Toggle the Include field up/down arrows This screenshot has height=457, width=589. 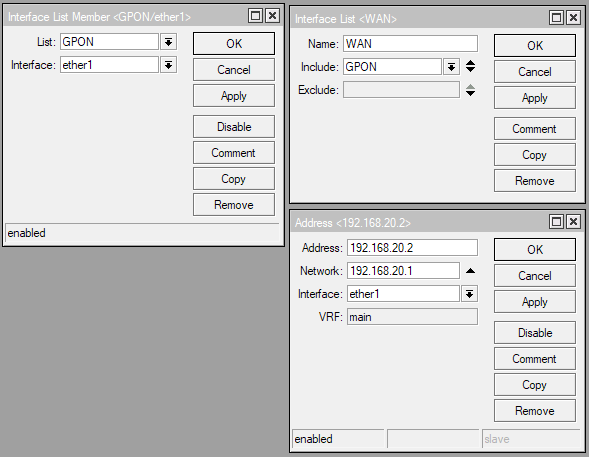tap(470, 66)
